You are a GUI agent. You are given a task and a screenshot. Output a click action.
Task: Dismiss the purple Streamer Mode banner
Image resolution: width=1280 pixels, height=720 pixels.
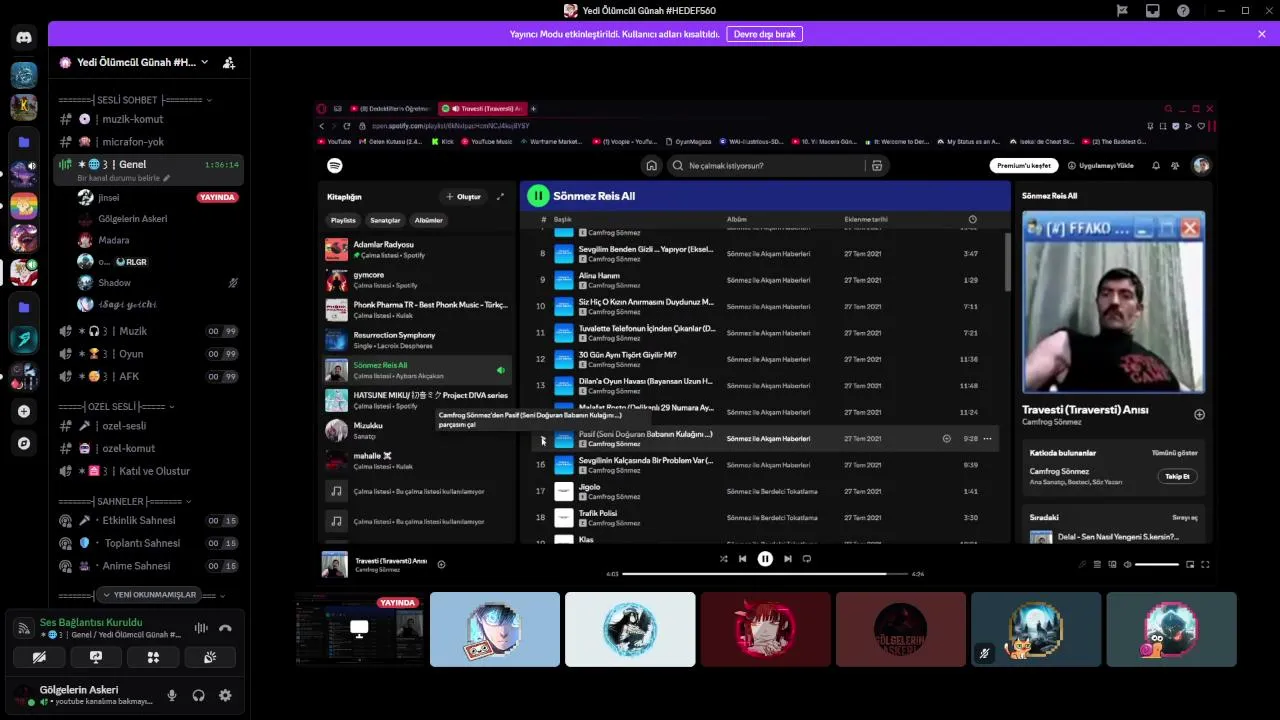click(1262, 34)
